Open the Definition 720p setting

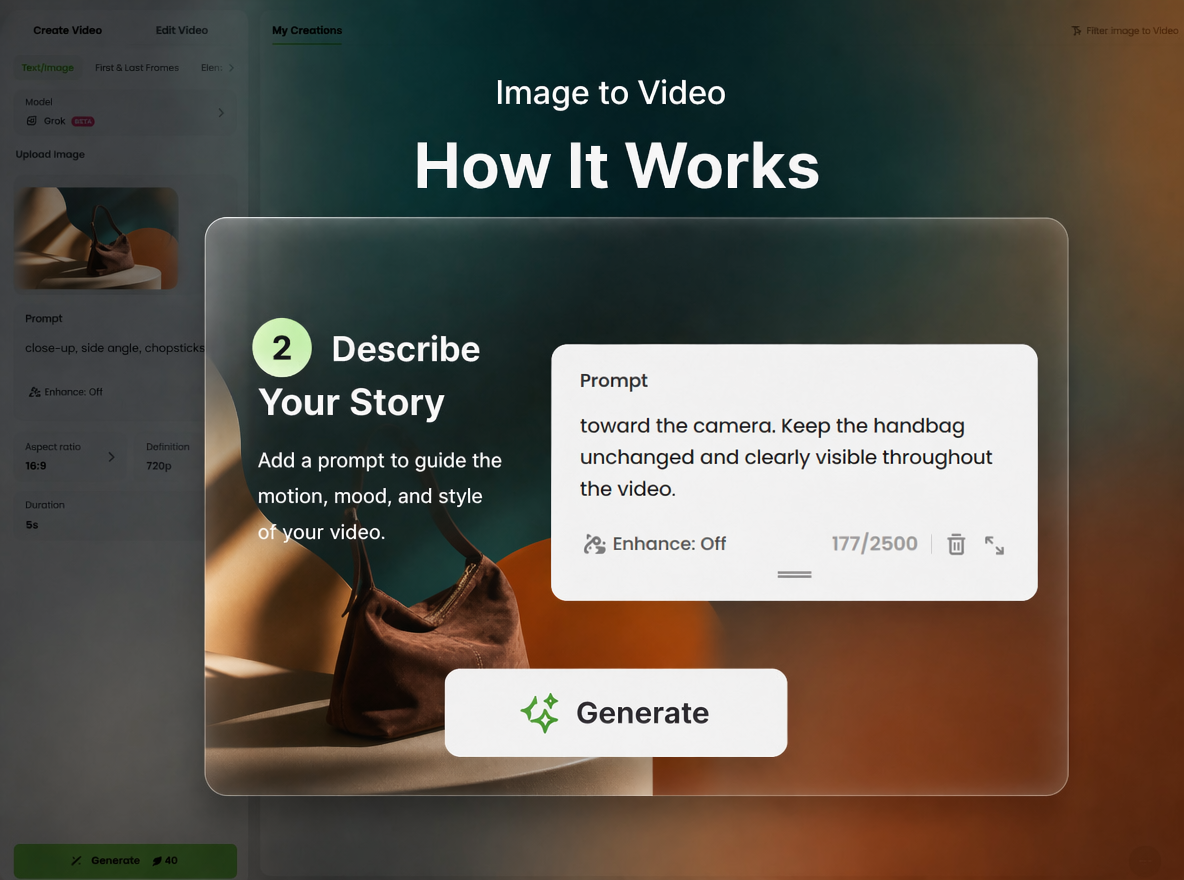click(x=168, y=456)
